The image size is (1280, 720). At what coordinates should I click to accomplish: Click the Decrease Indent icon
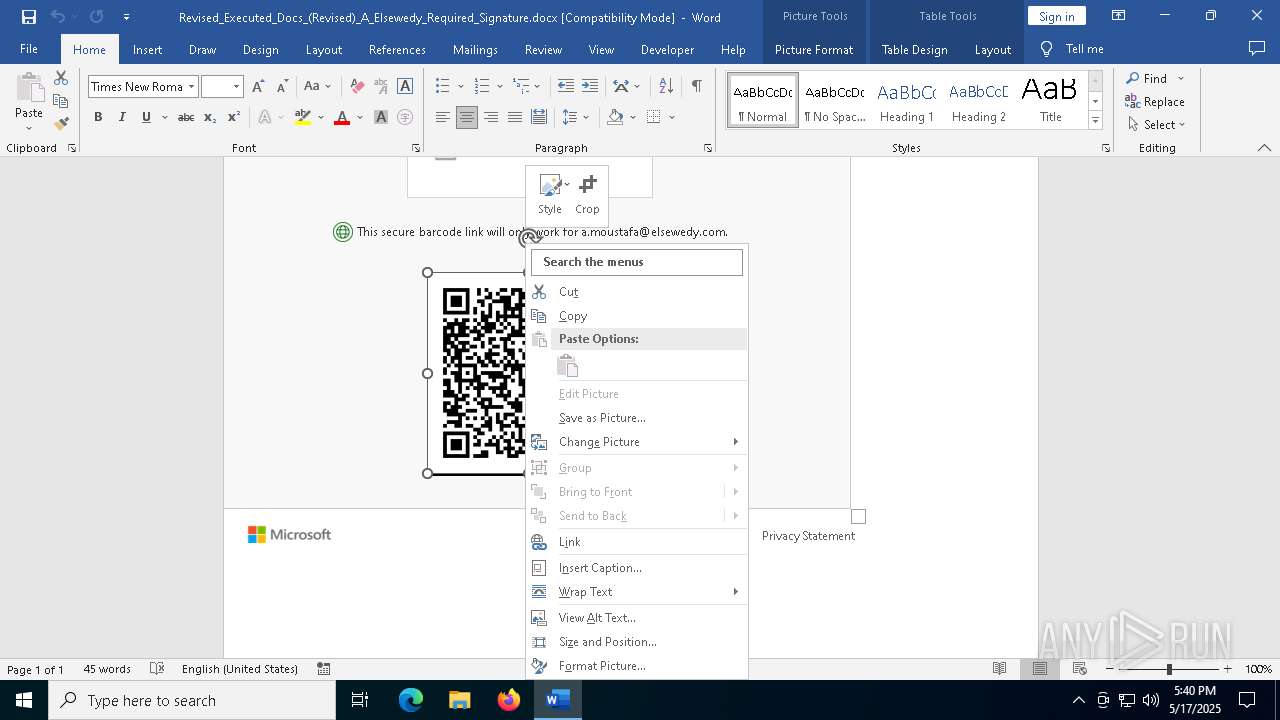click(566, 86)
